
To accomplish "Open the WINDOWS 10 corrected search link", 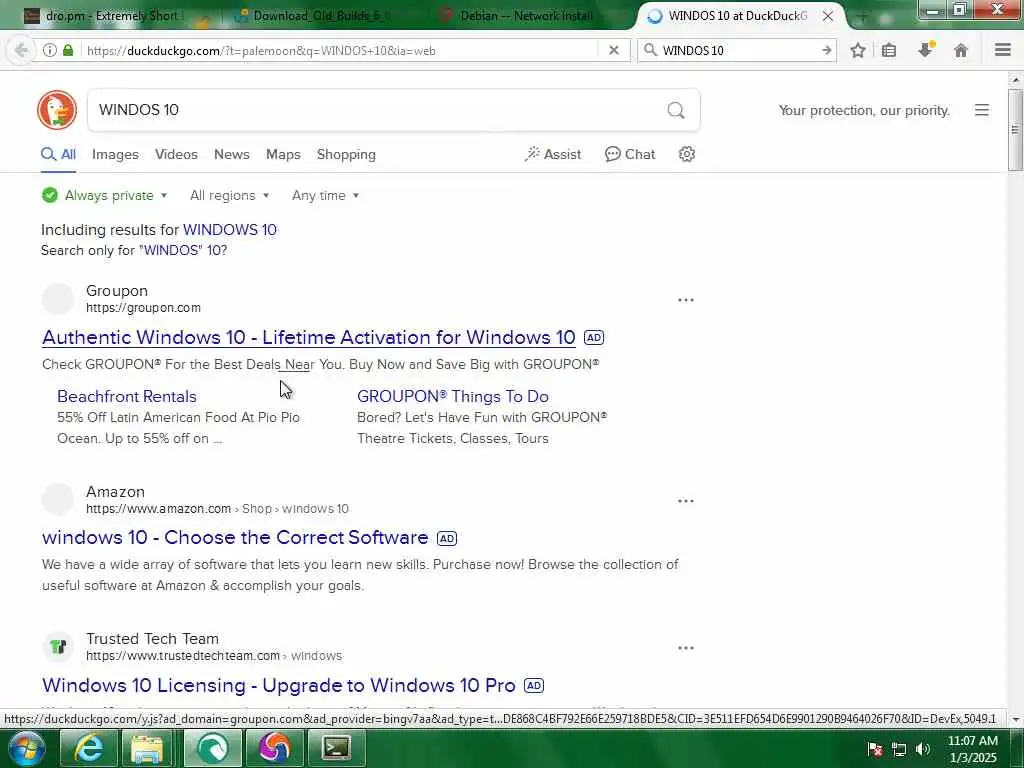I will point(230,230).
